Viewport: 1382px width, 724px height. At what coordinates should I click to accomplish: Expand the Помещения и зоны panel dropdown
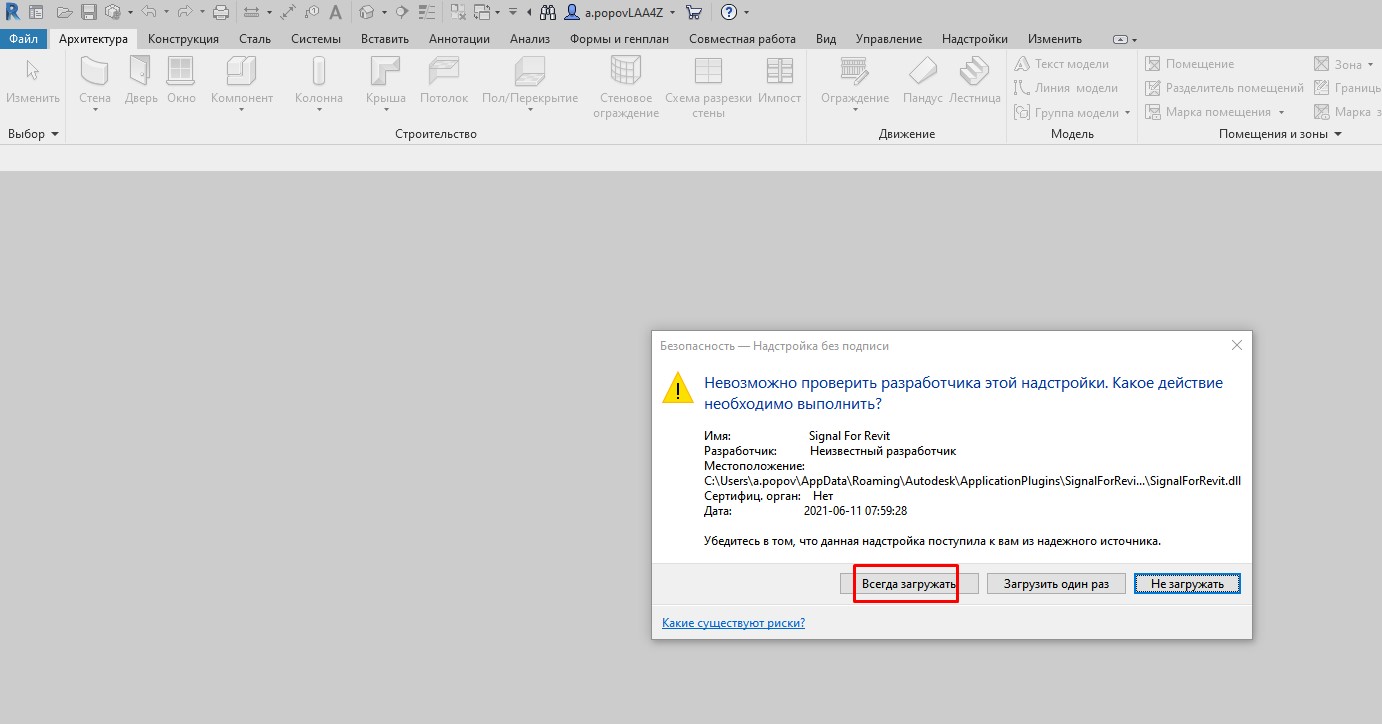point(1338,134)
